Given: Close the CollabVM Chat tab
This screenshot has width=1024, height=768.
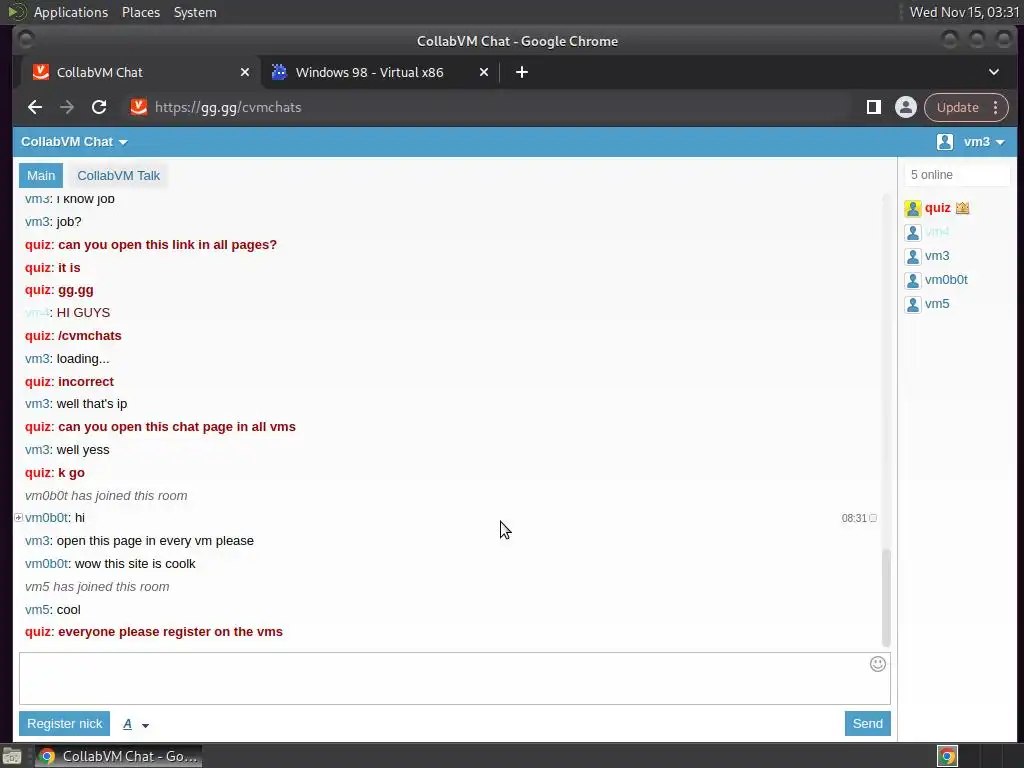Looking at the screenshot, I should coord(244,72).
